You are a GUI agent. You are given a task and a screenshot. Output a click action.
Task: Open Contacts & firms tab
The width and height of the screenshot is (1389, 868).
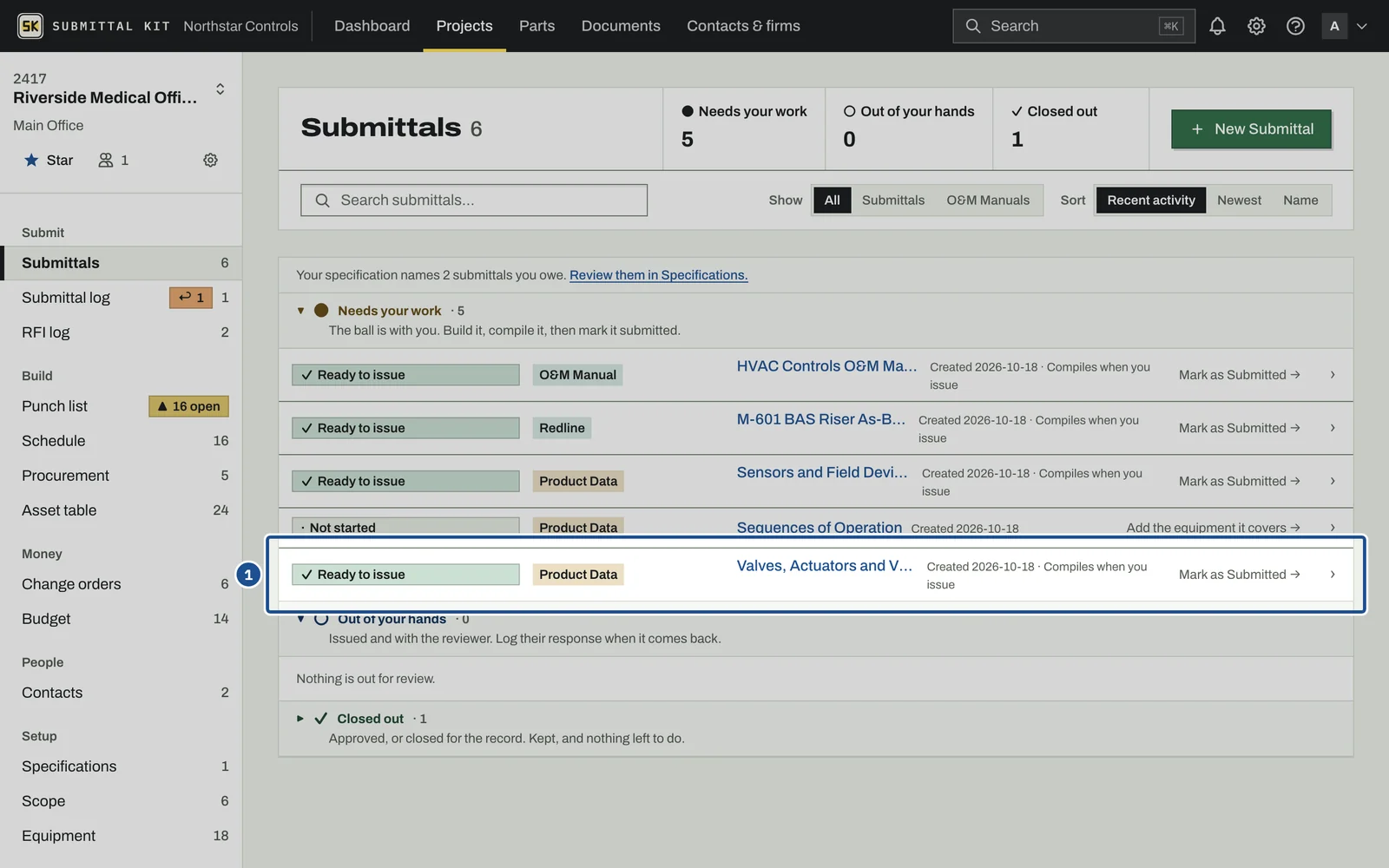[x=743, y=26]
